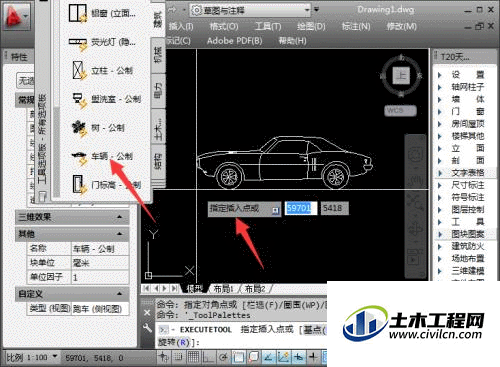Click the 5418 Y coordinate input field
500x367 pixels.
[x=334, y=208]
